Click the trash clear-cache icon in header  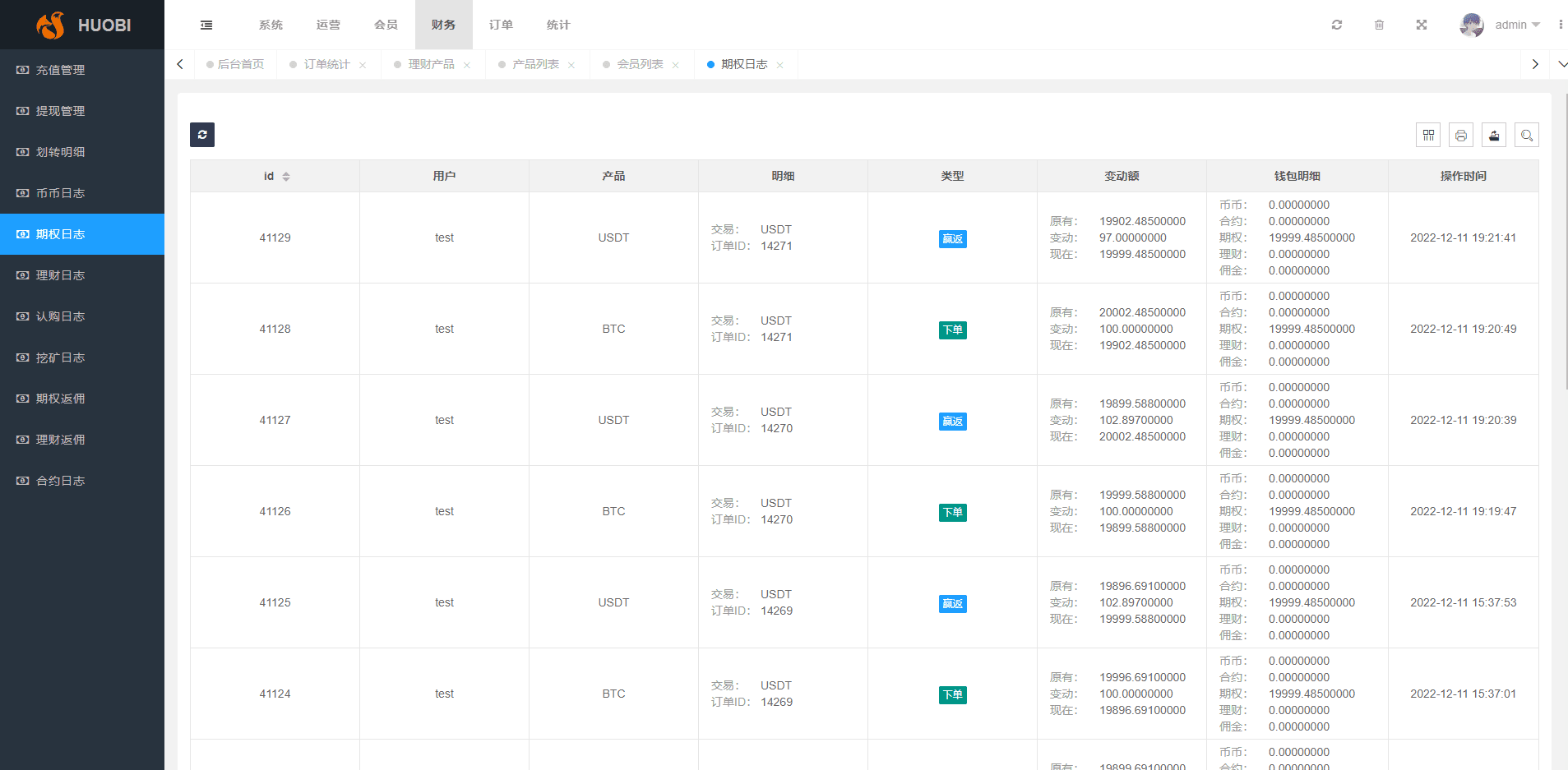[1379, 25]
